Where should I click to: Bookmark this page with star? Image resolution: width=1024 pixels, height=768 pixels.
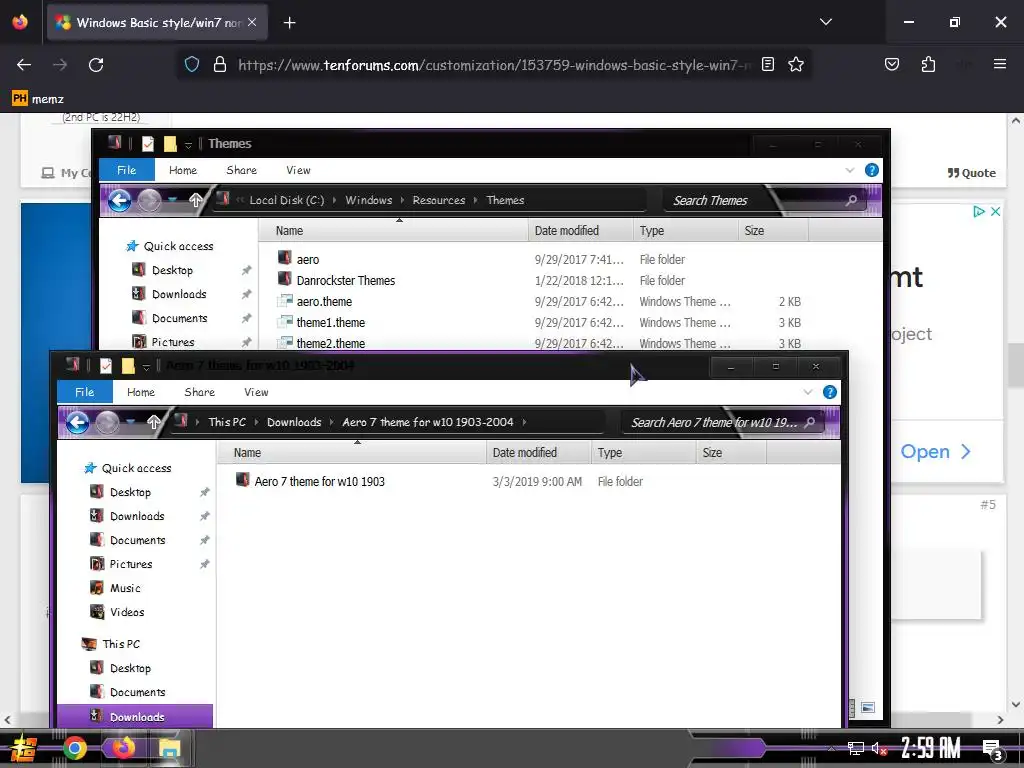[x=795, y=65]
